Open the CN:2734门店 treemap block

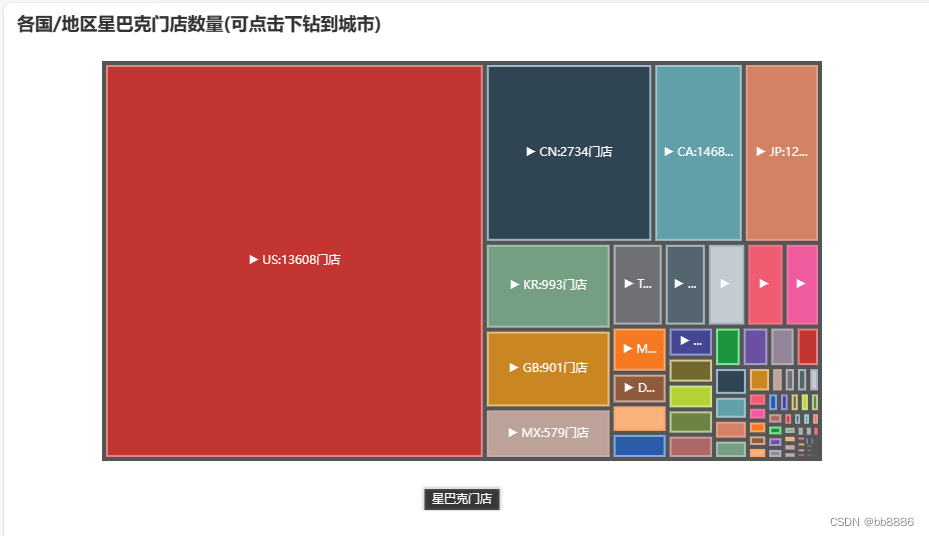click(x=569, y=152)
